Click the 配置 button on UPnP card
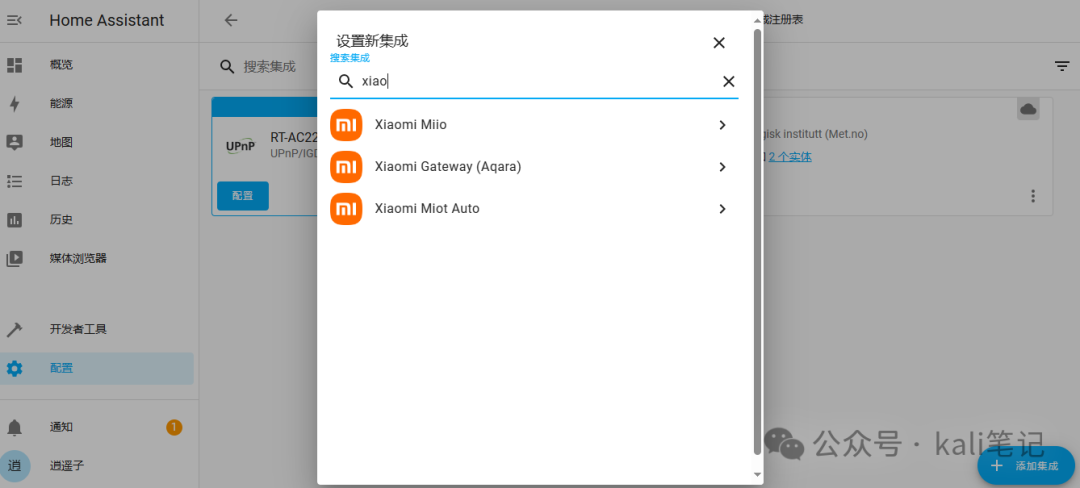1080x488 pixels. pos(242,196)
